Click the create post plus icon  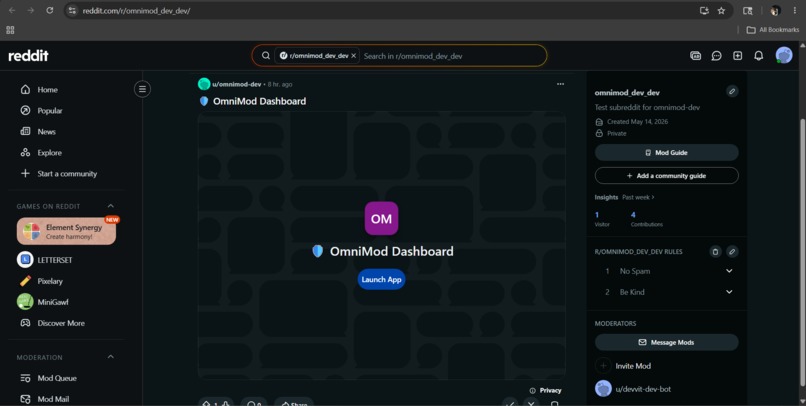pos(738,56)
